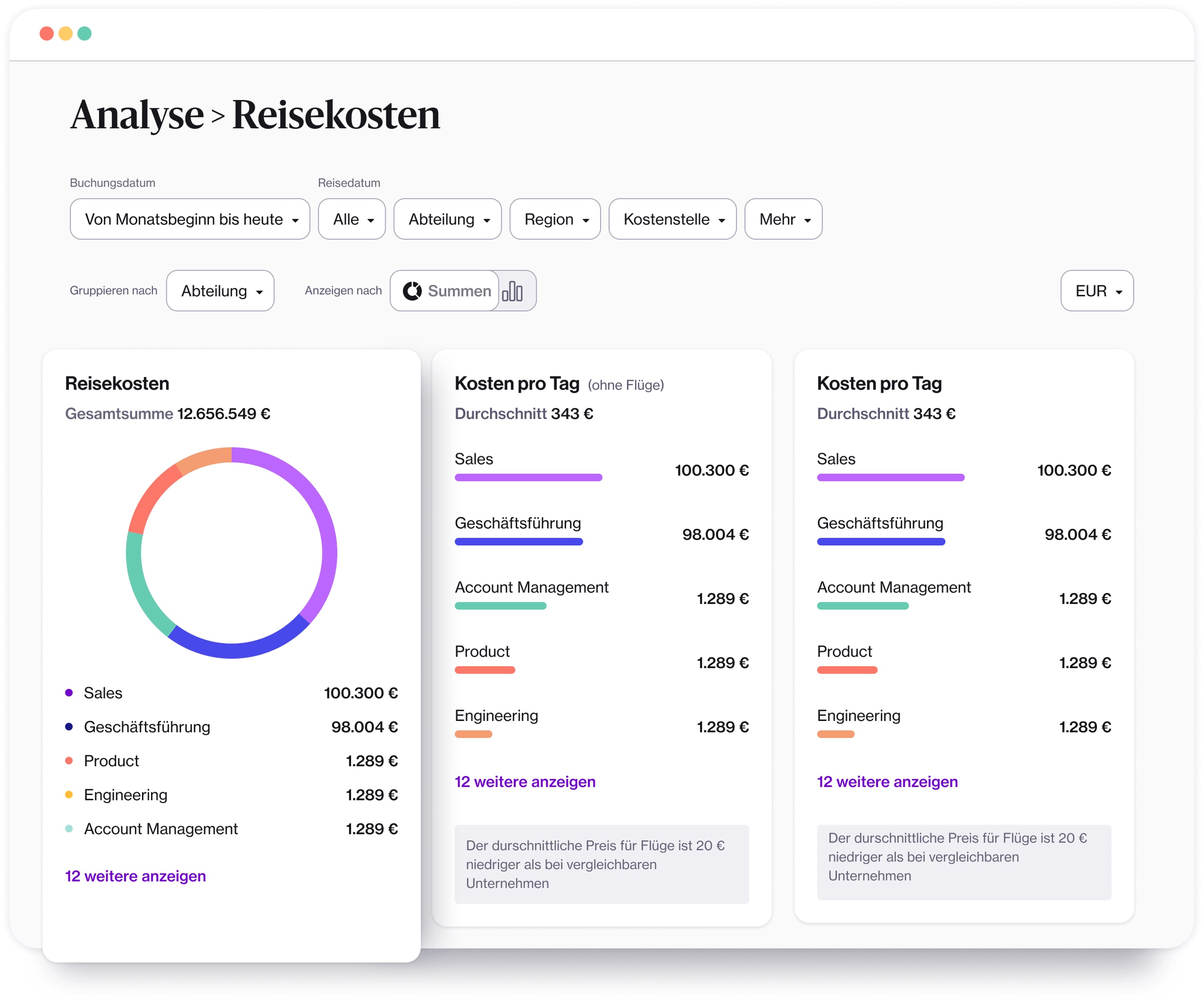Click purple Sales legend dot

click(x=69, y=693)
